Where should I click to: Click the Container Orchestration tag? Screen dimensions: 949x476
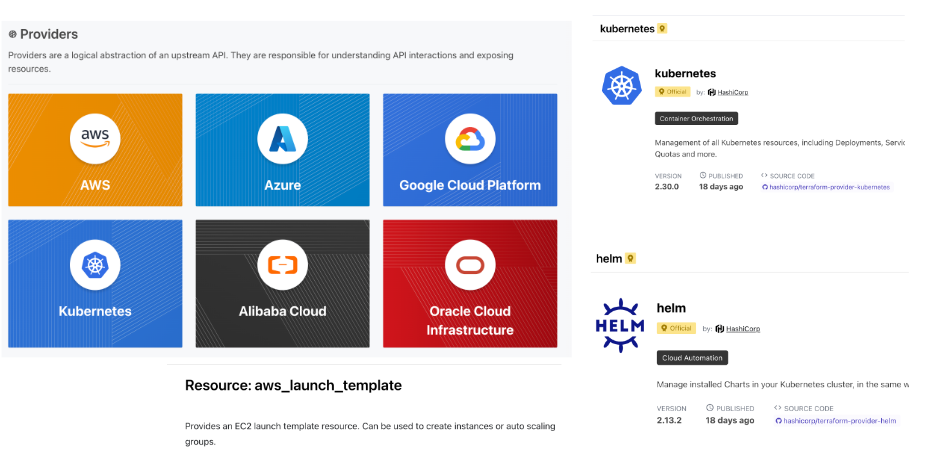(x=696, y=119)
